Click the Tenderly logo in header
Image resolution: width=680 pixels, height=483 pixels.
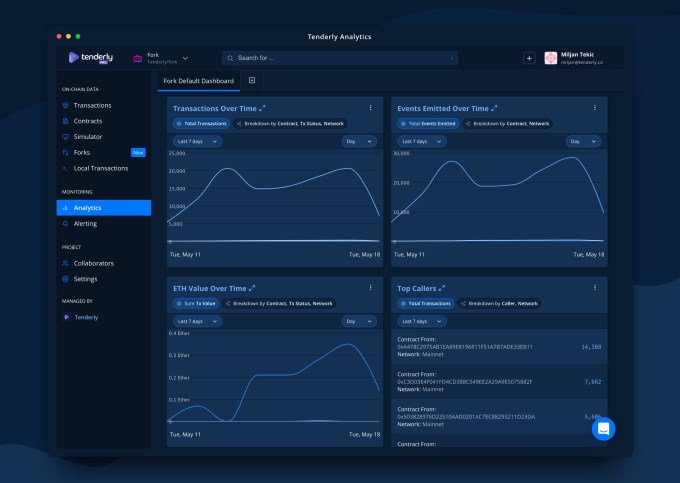pyautogui.click(x=91, y=58)
